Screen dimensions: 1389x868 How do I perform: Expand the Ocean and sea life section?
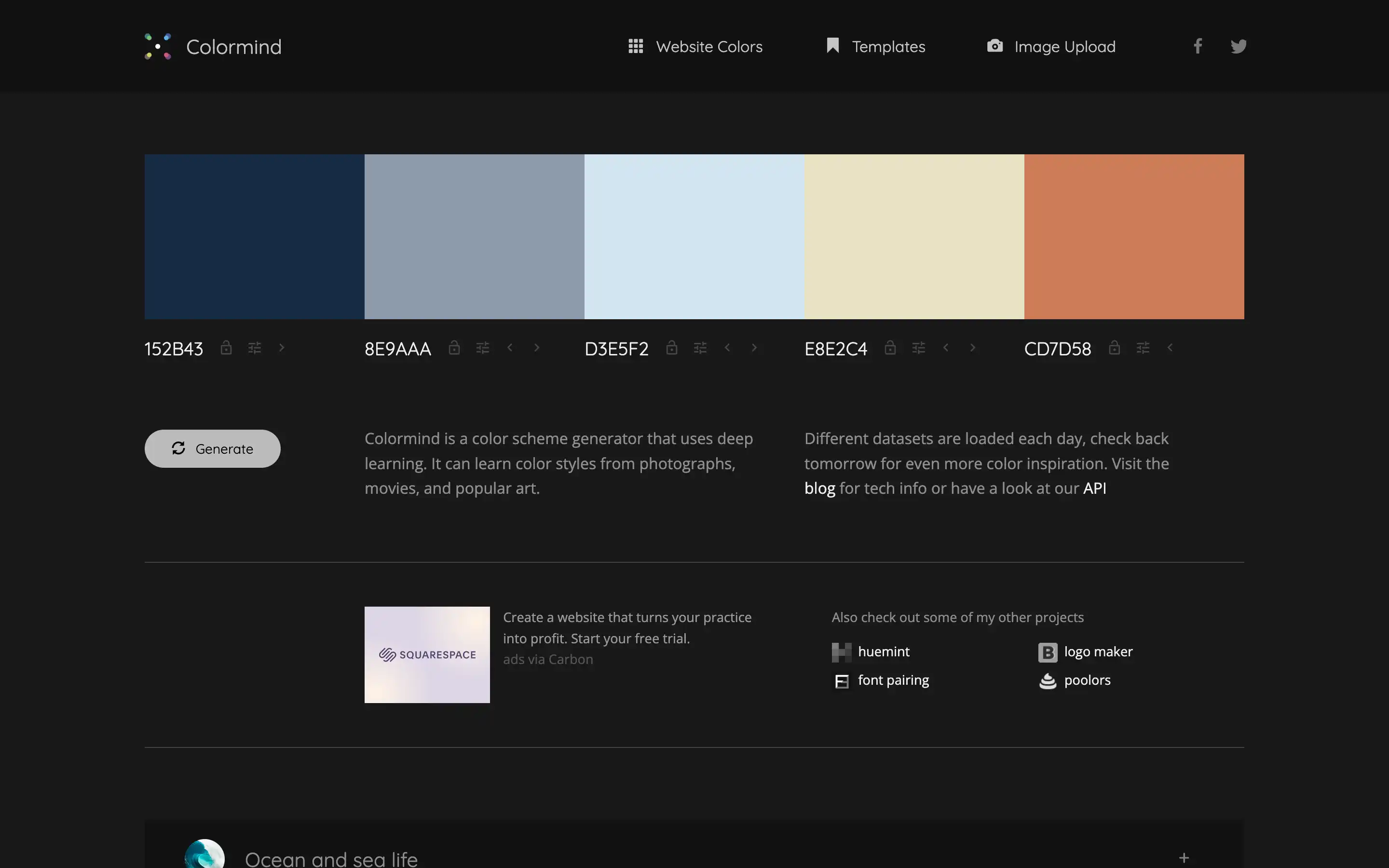(1184, 858)
